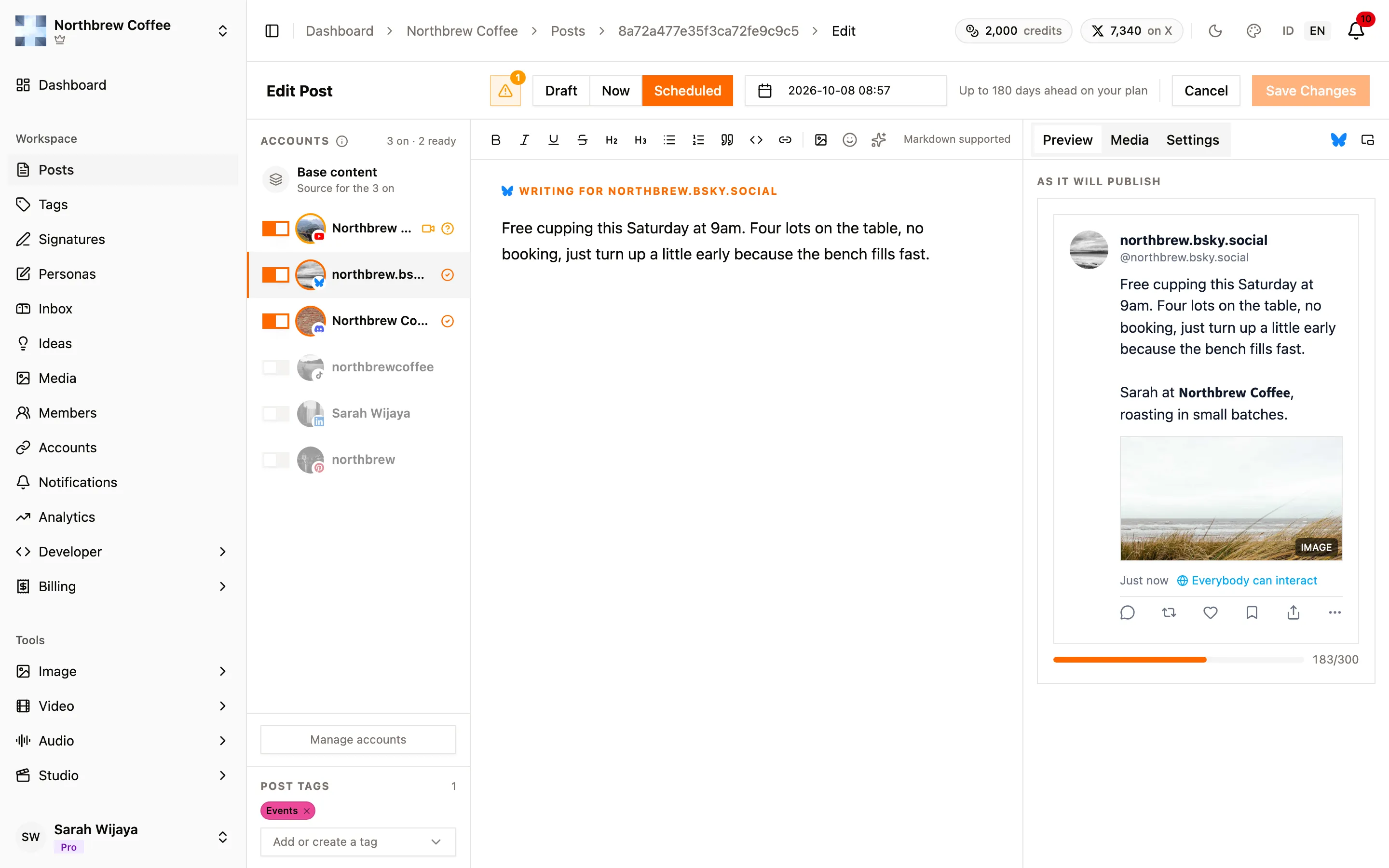Toggle off the northbrew.bsky.social account

coord(275,274)
